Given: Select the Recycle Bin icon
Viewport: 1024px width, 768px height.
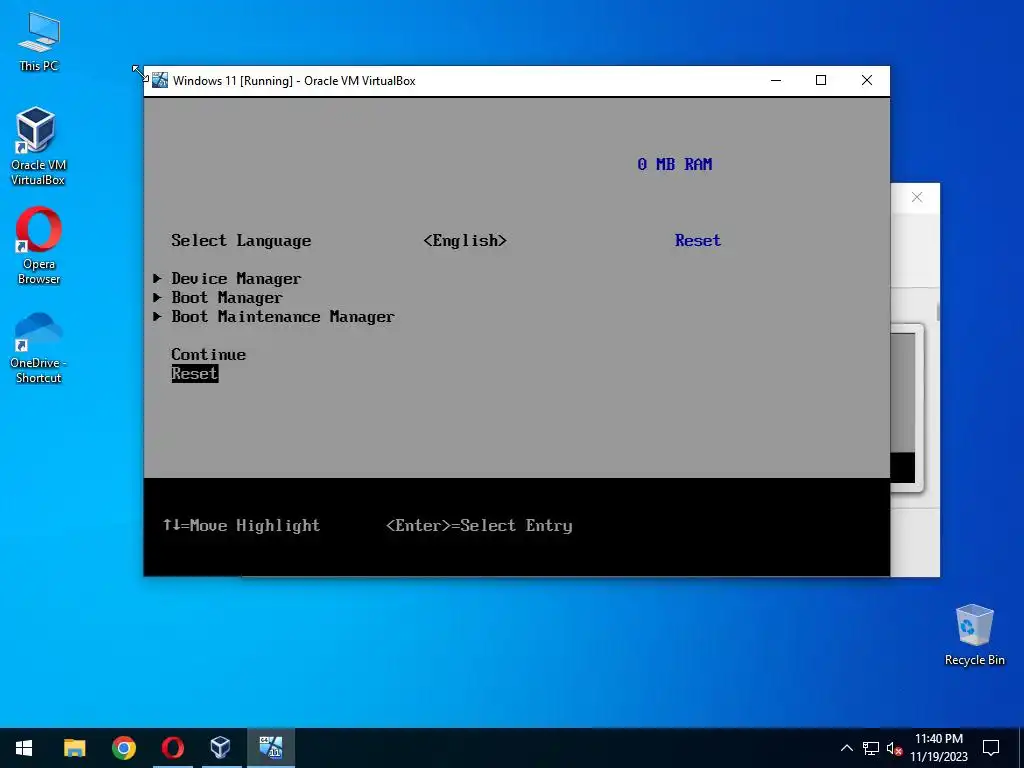Looking at the screenshot, I should coord(974,635).
